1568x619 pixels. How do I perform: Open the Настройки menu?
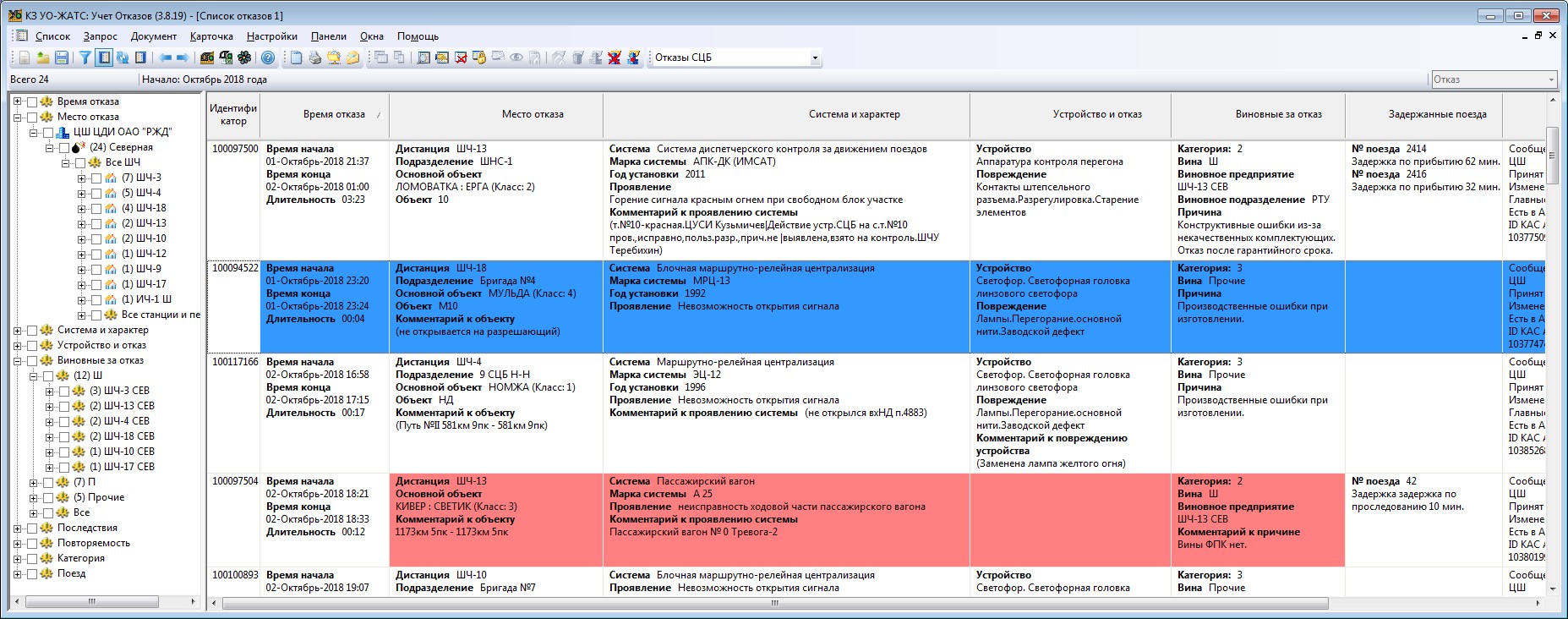272,36
